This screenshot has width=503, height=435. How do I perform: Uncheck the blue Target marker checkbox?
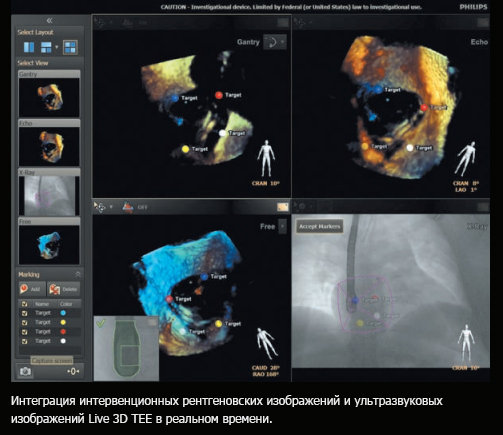coord(24,313)
